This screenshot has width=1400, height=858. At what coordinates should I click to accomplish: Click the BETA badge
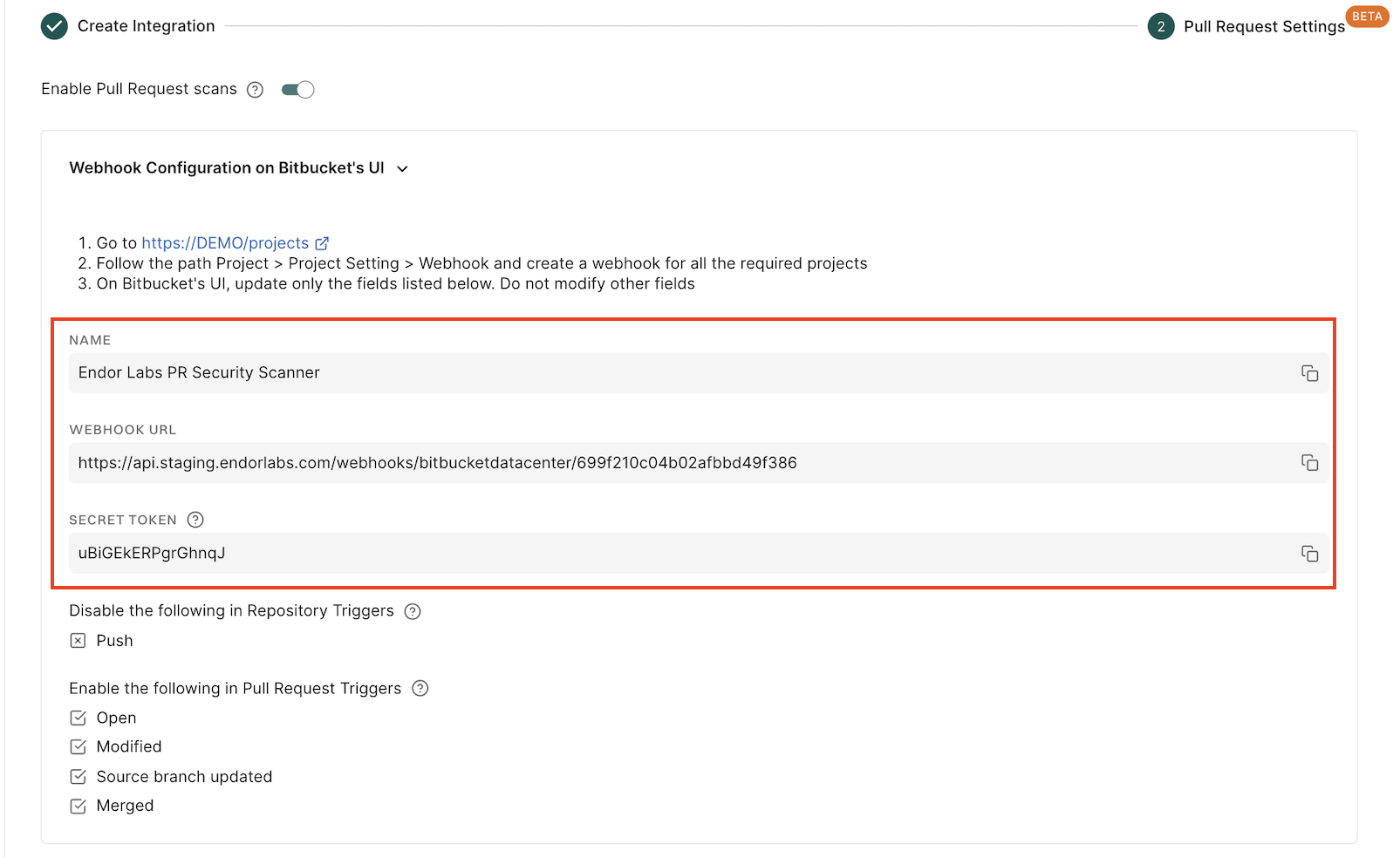coord(1367,16)
